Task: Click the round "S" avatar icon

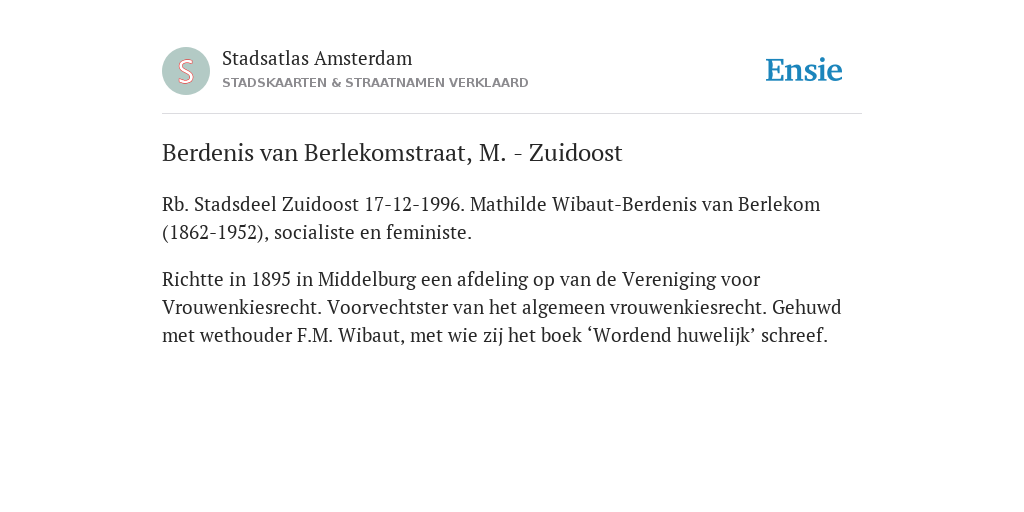Action: [186, 71]
